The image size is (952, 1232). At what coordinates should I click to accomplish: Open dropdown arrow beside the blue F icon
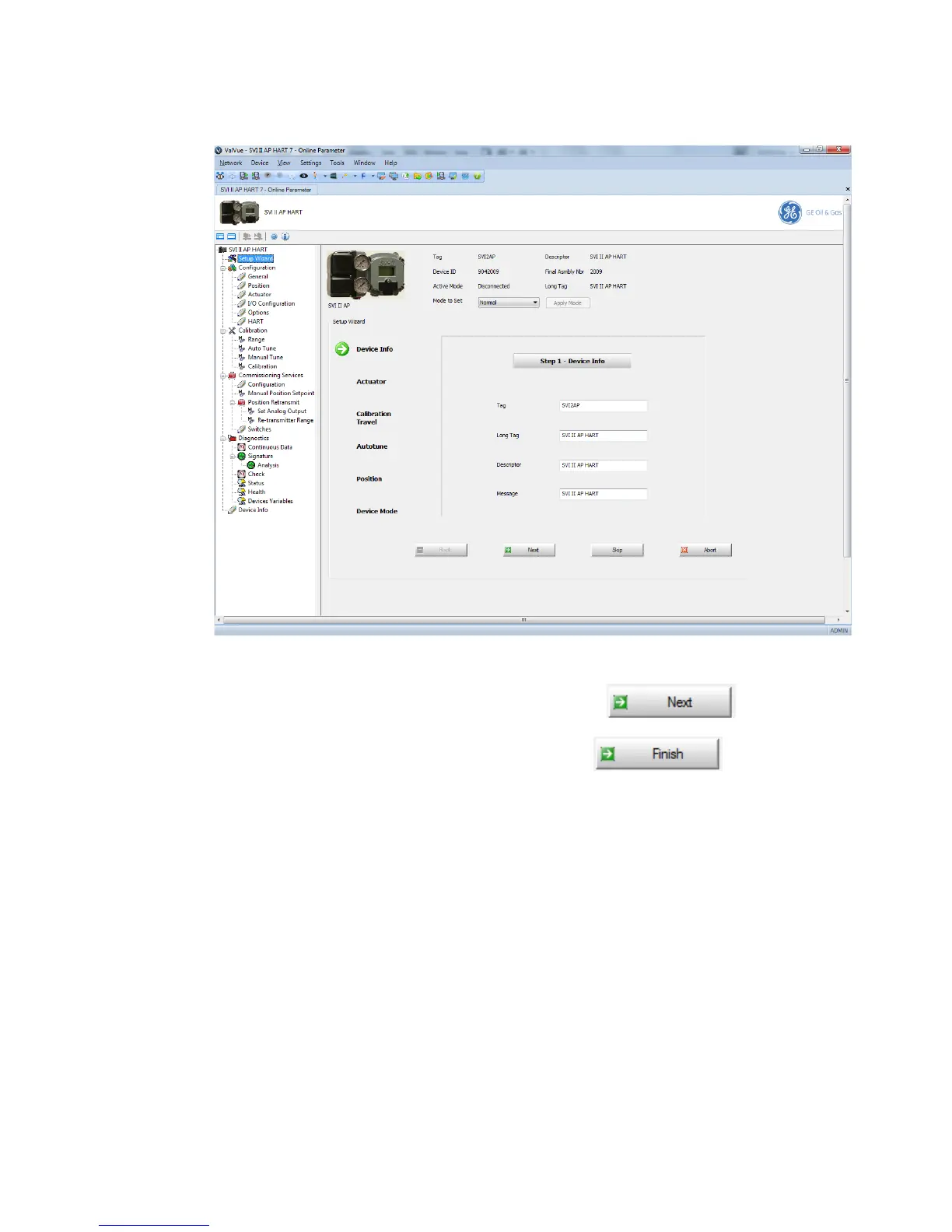(x=373, y=176)
